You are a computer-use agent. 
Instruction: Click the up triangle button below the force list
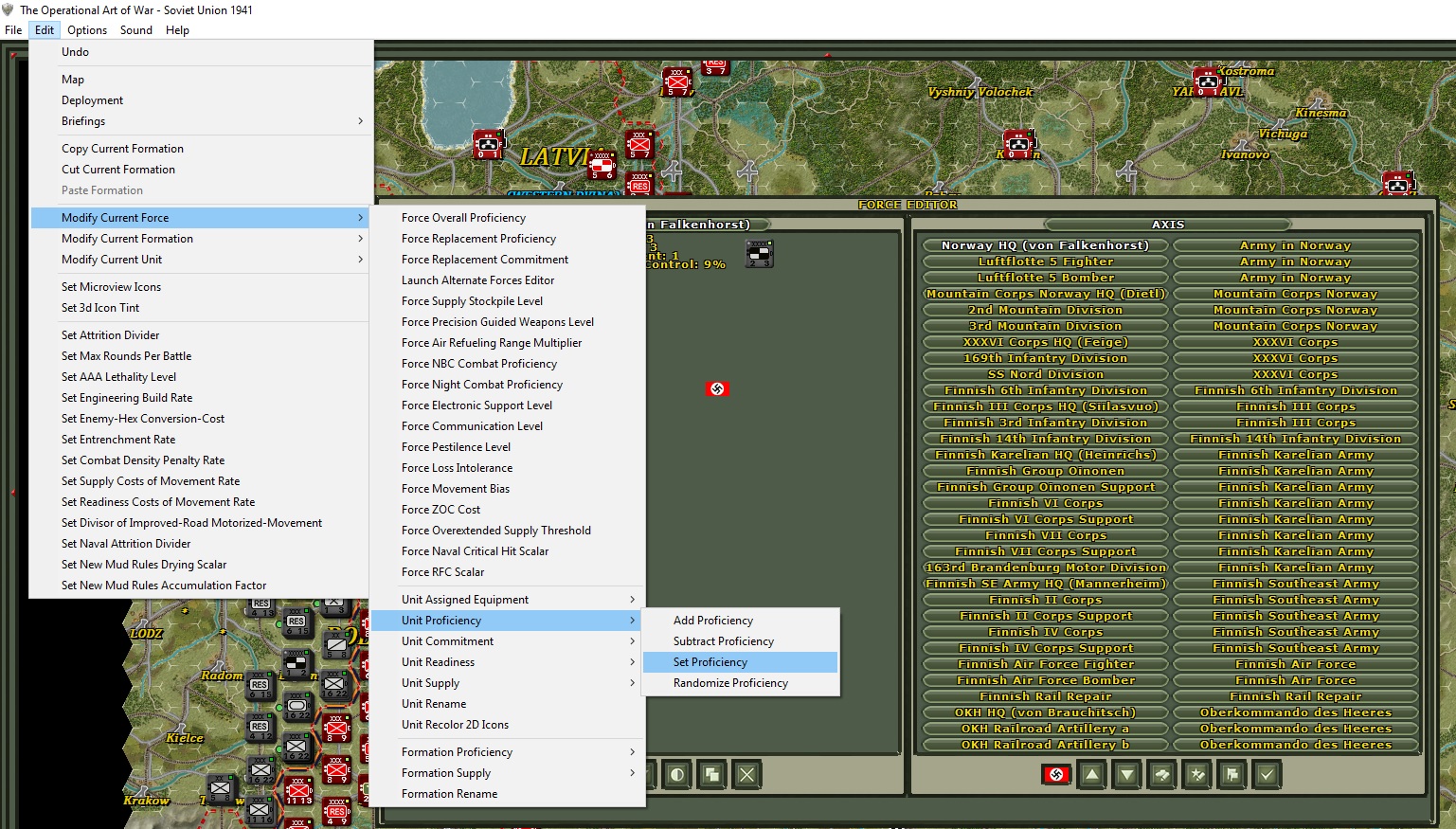click(1091, 774)
